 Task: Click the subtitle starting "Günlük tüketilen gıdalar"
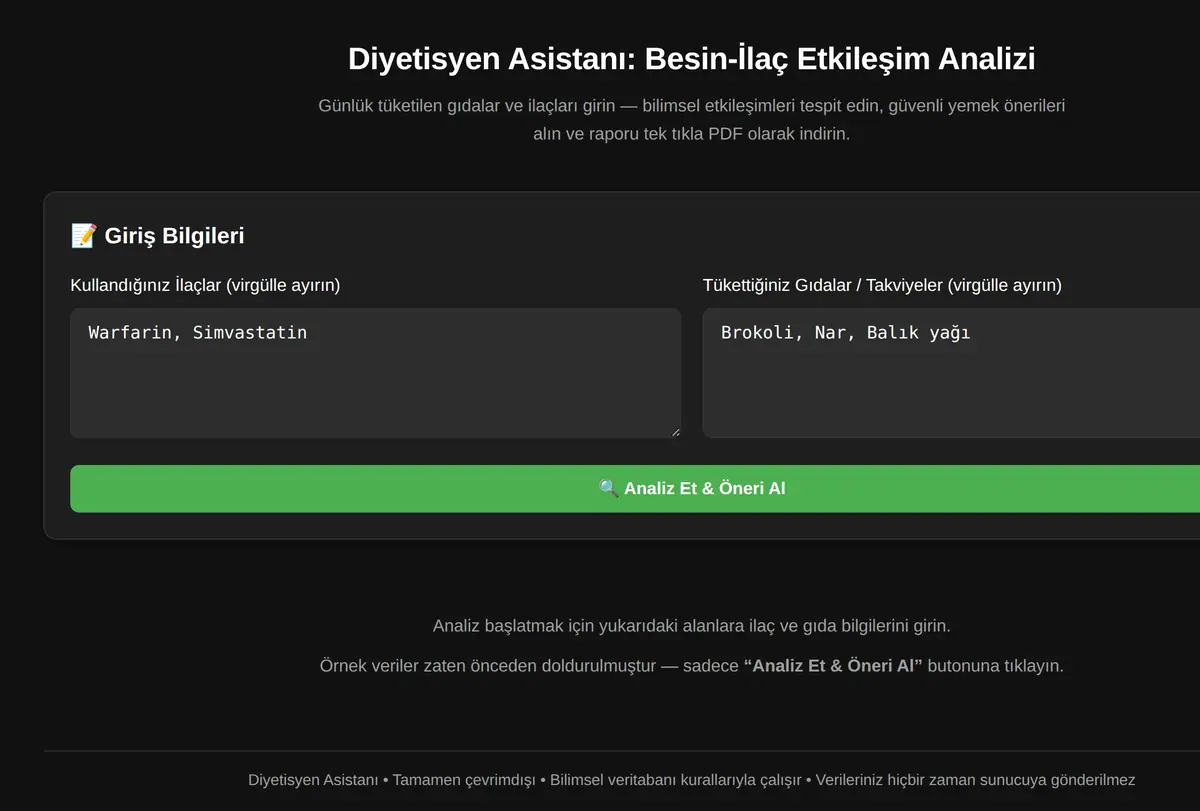pyautogui.click(x=692, y=119)
